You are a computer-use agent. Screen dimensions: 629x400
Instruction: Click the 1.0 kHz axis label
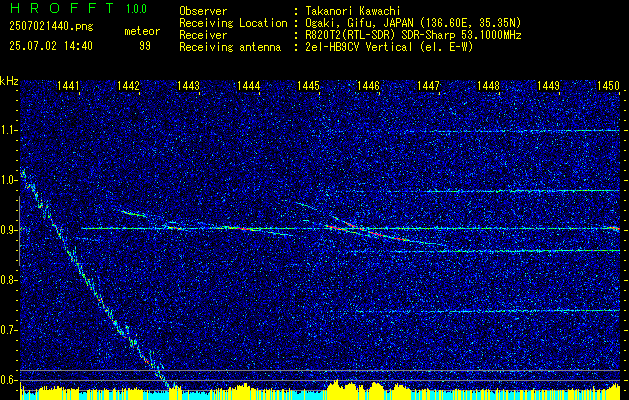tap(8, 180)
